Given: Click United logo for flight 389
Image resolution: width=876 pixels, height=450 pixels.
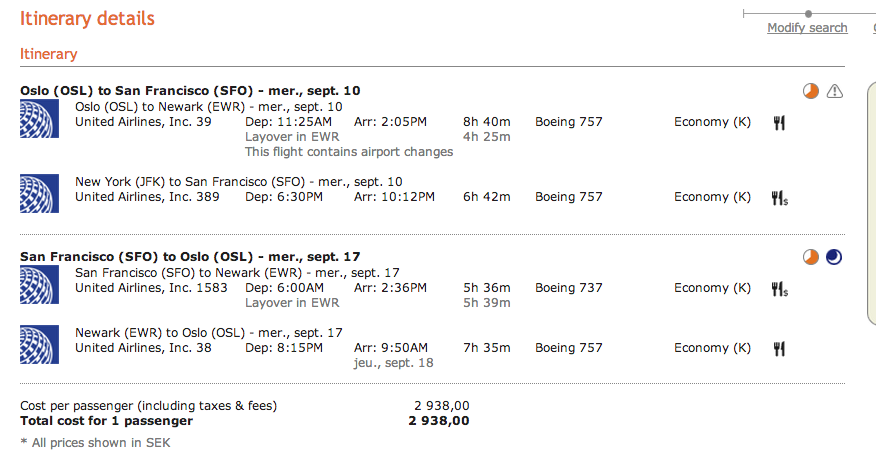Looking at the screenshot, I should [x=40, y=193].
